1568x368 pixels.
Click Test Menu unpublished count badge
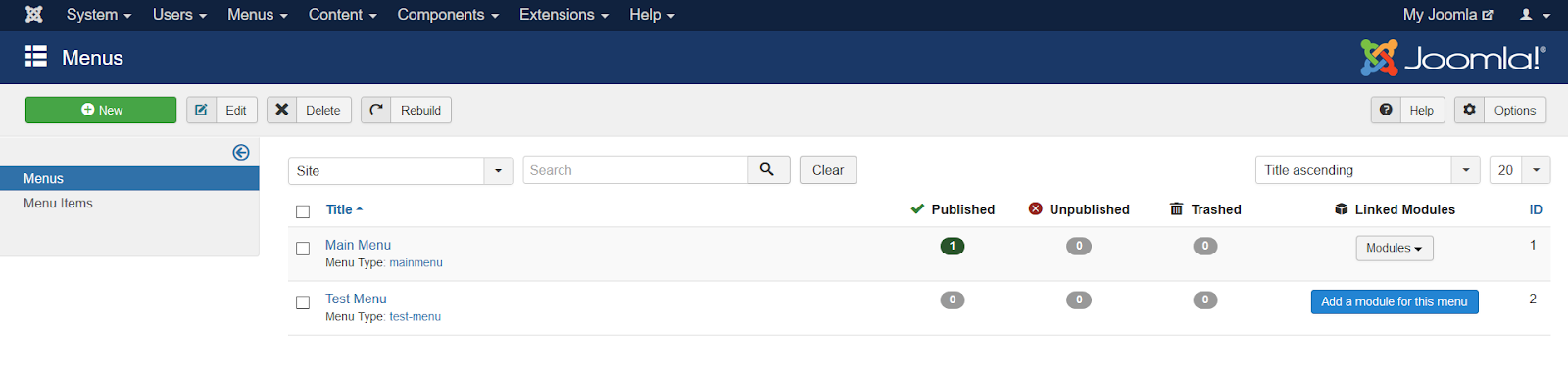1079,299
